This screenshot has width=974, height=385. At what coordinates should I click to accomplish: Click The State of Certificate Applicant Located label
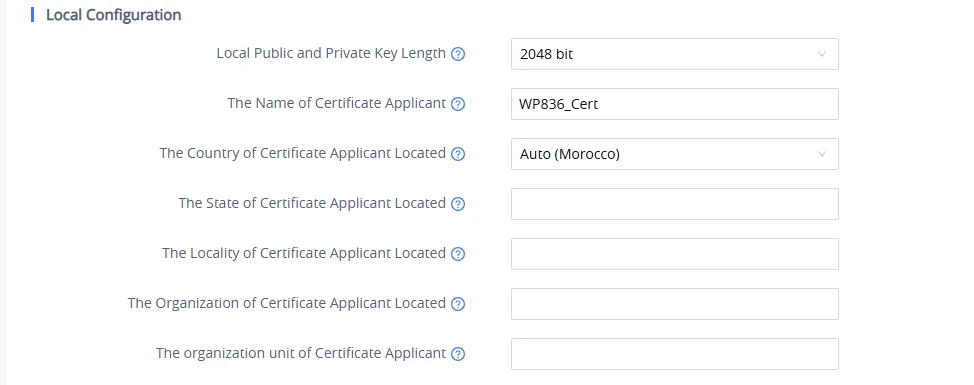tap(312, 203)
